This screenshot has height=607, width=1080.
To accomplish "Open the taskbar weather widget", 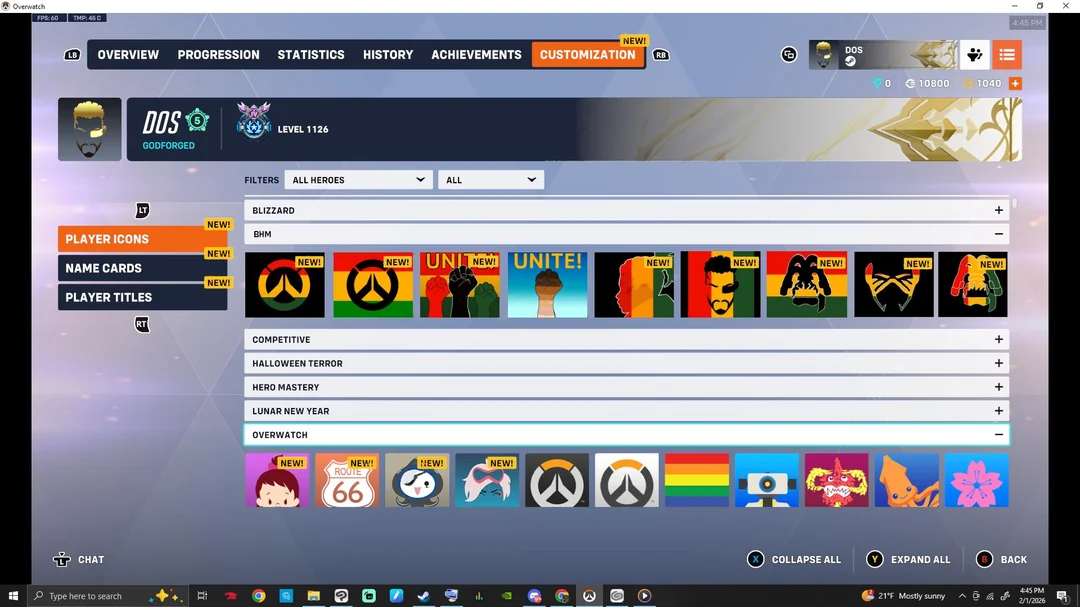I will coord(903,595).
